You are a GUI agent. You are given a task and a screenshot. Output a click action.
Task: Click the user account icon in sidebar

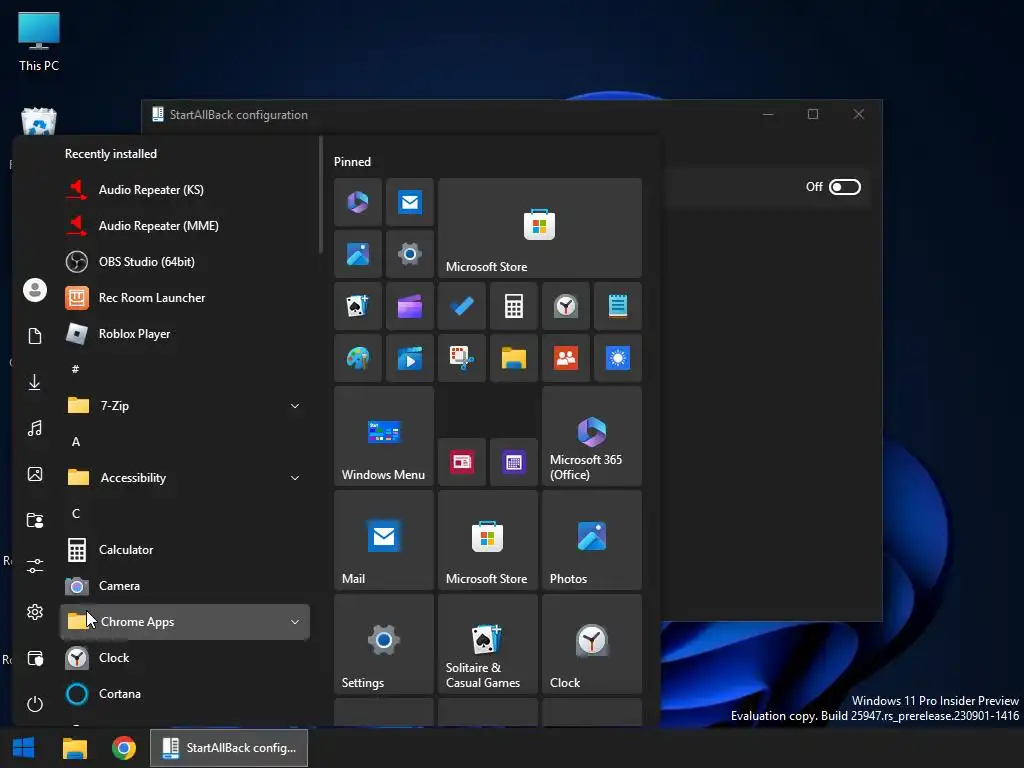[35, 290]
